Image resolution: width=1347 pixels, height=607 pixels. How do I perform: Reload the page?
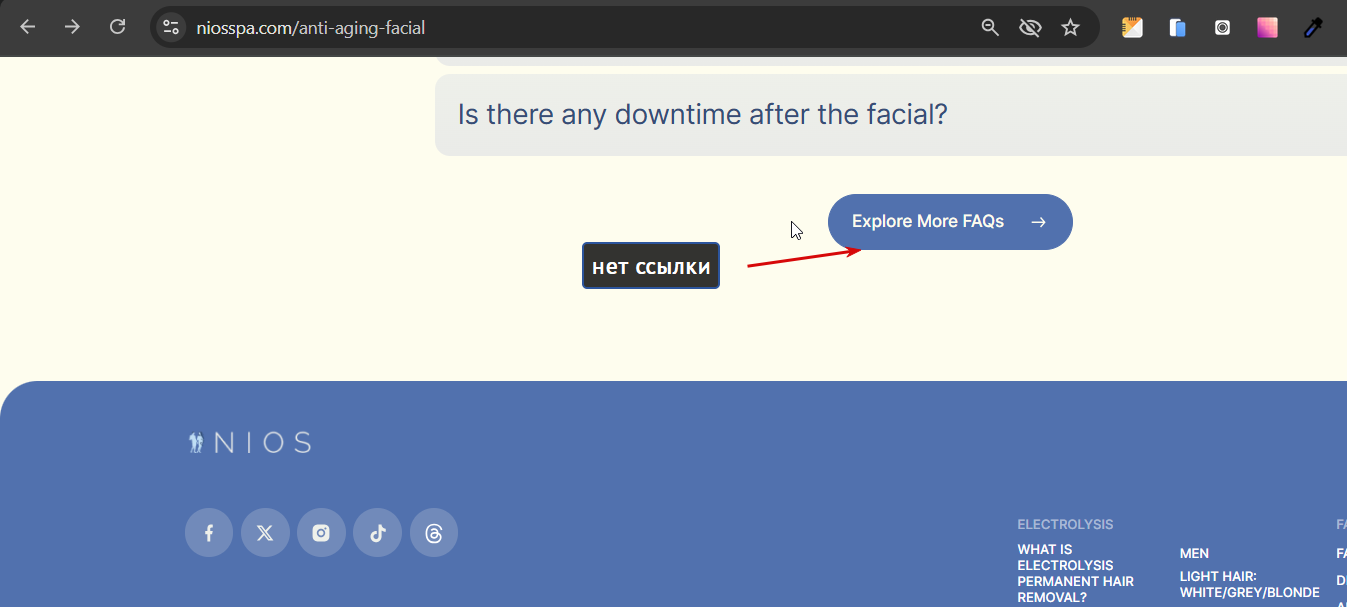(x=117, y=28)
